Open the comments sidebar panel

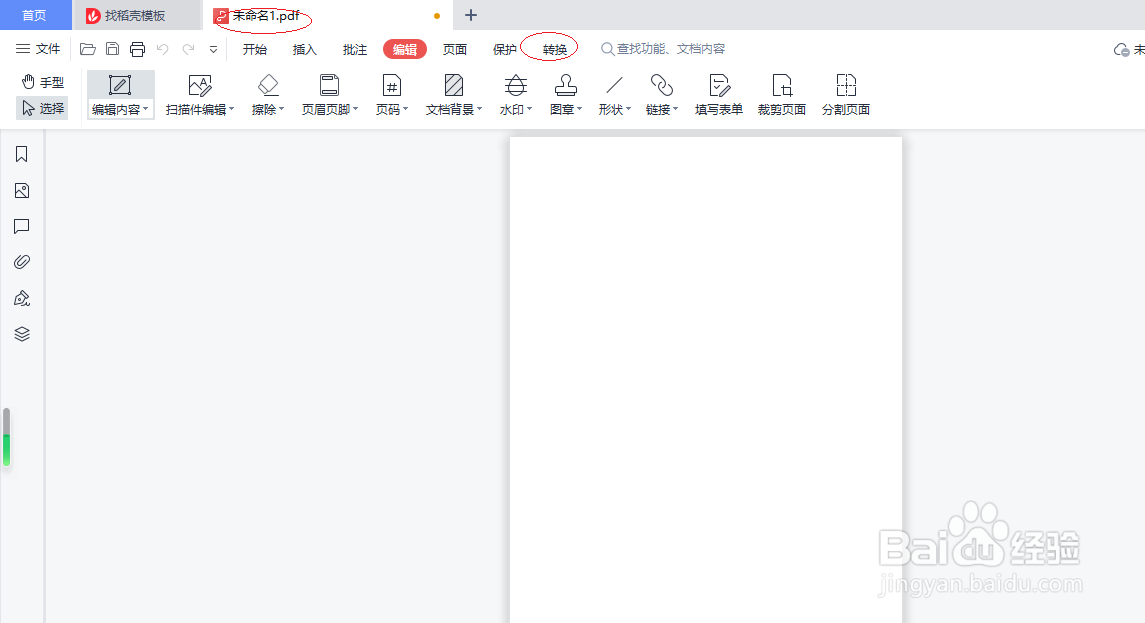(22, 226)
